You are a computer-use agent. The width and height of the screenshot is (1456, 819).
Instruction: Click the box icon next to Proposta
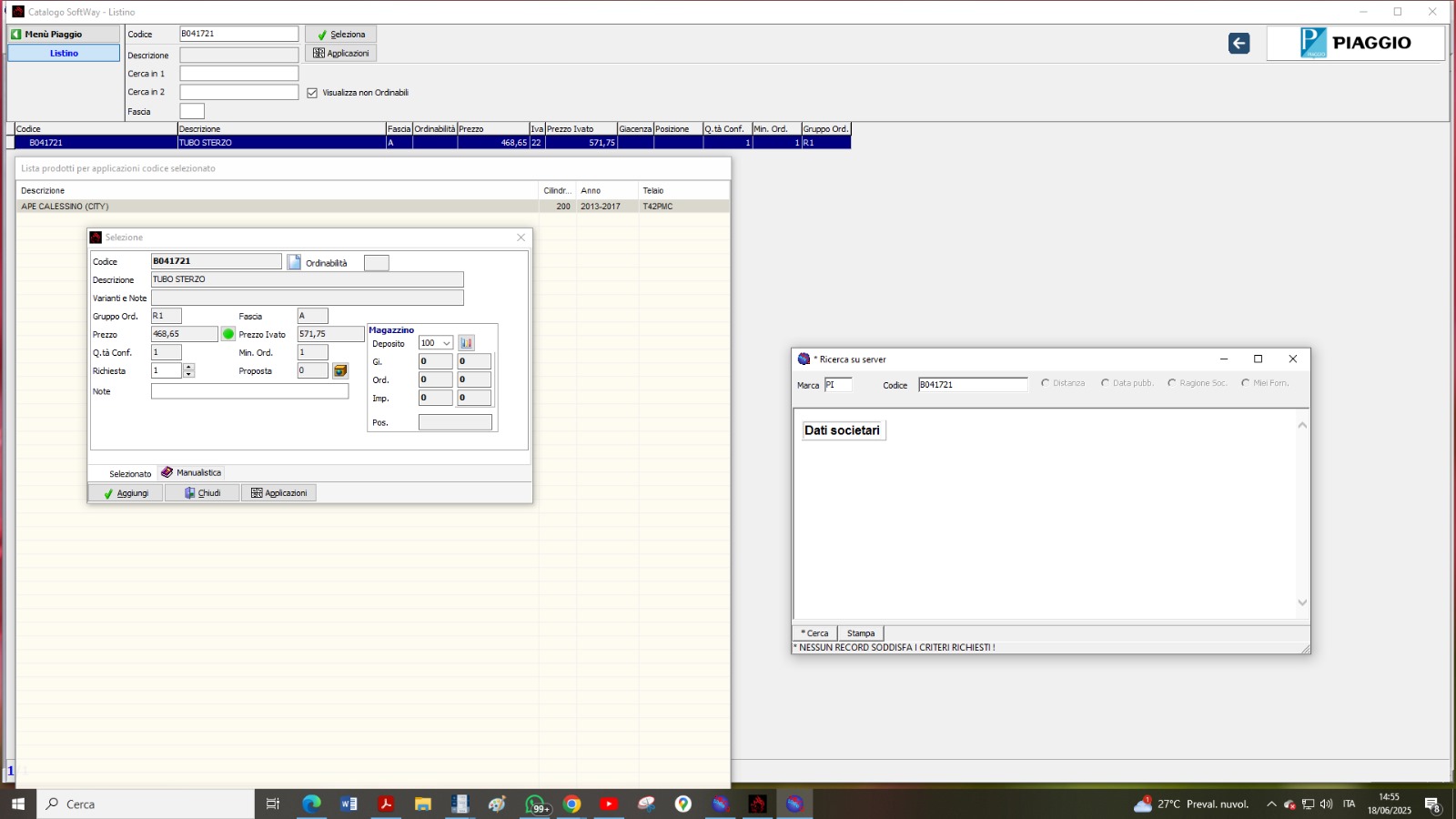click(x=340, y=370)
